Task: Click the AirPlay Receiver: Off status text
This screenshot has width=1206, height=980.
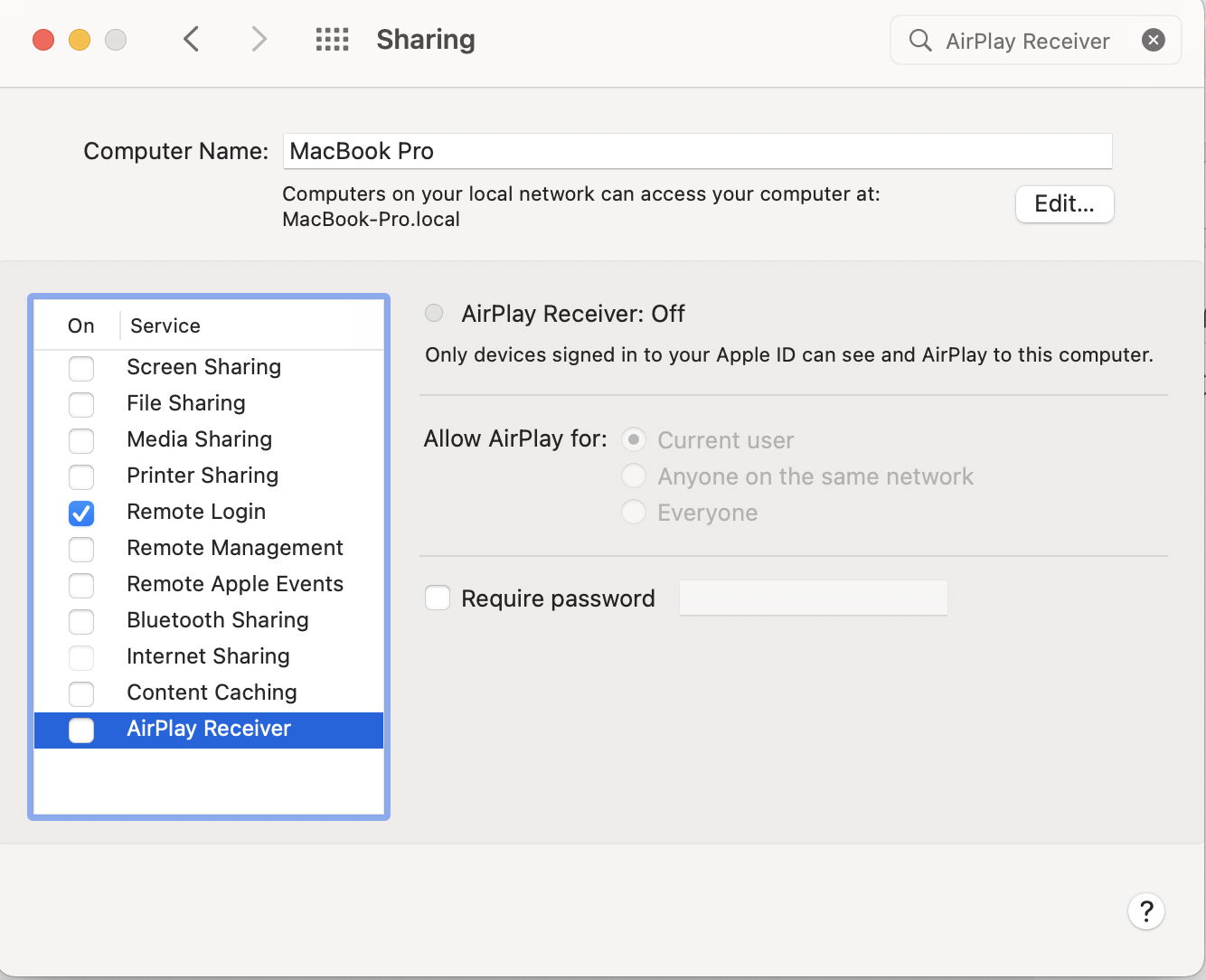Action: click(573, 314)
